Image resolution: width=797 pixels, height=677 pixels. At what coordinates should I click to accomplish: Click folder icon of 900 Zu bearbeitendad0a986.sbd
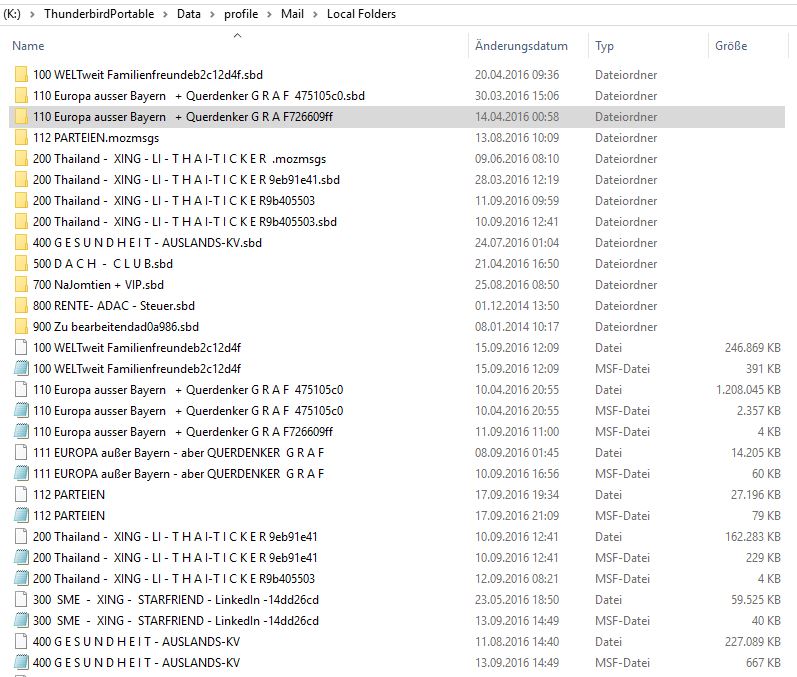click(x=21, y=327)
